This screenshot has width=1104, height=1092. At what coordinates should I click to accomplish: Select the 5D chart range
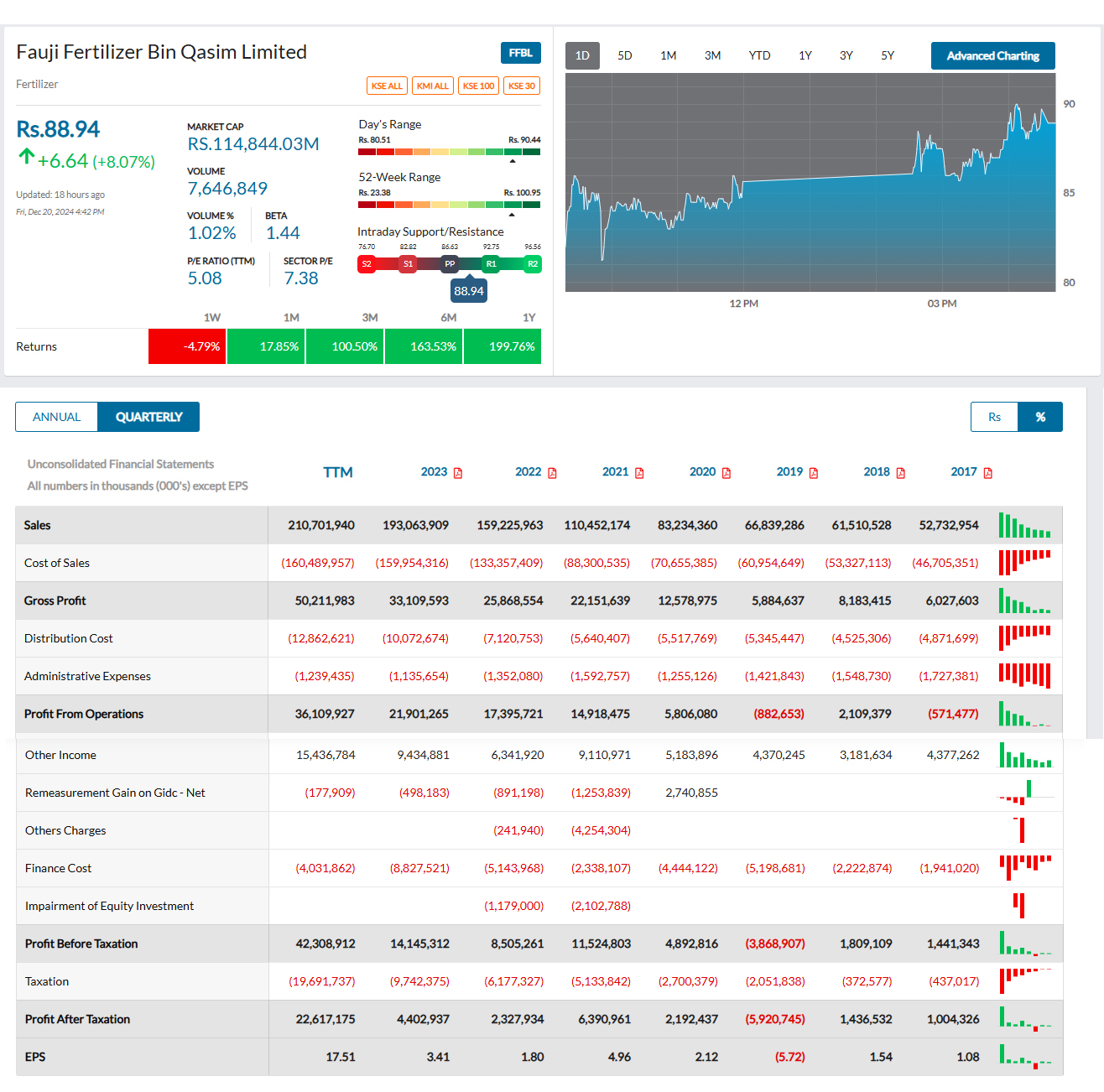coord(625,55)
